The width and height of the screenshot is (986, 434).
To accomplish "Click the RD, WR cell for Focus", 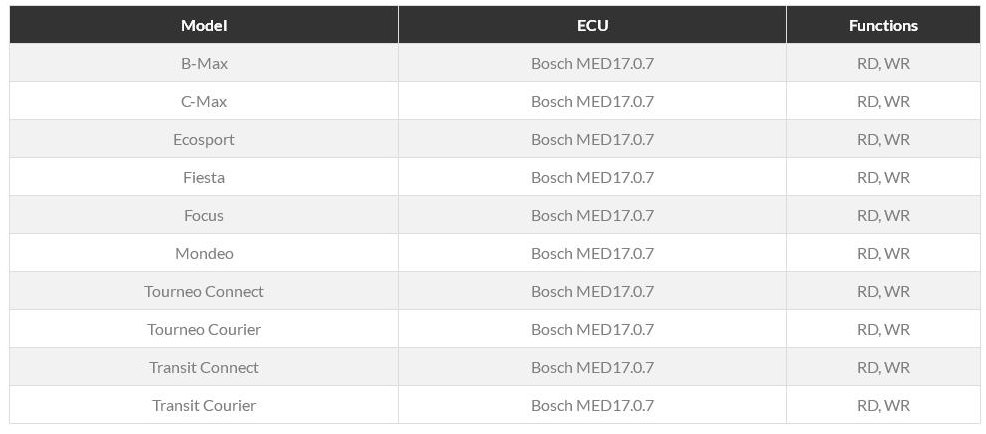I will [883, 215].
